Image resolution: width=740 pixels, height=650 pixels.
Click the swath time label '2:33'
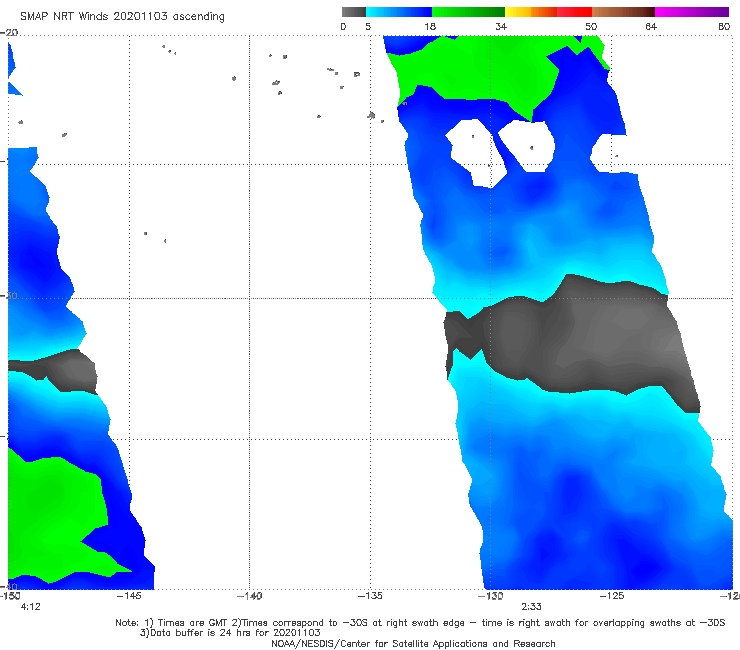pos(531,607)
